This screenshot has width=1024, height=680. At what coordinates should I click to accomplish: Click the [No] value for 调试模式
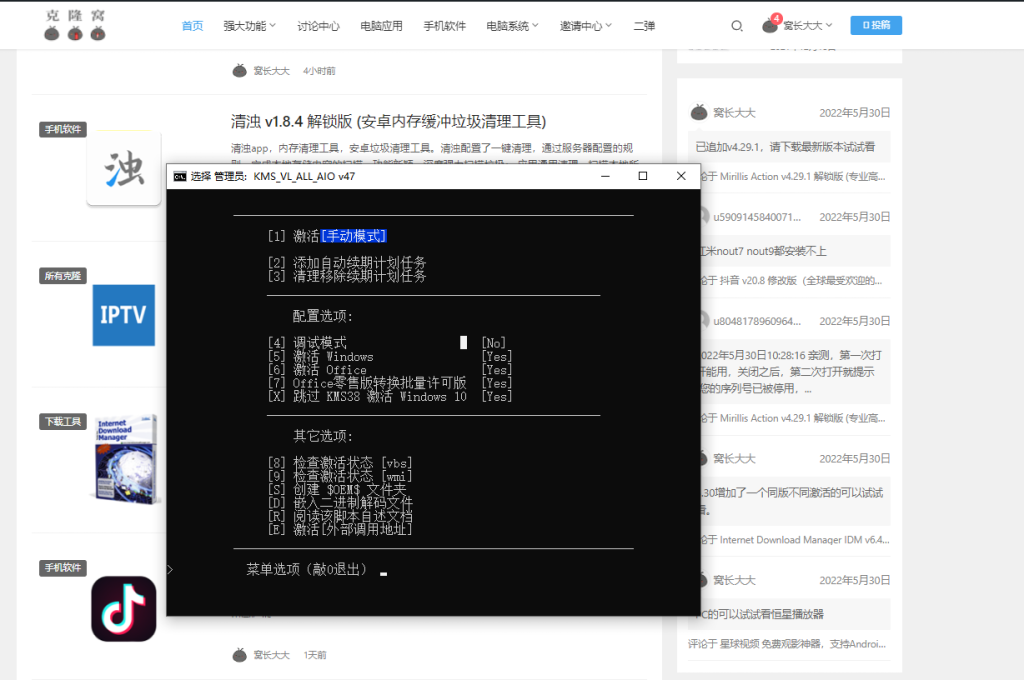pyautogui.click(x=494, y=343)
